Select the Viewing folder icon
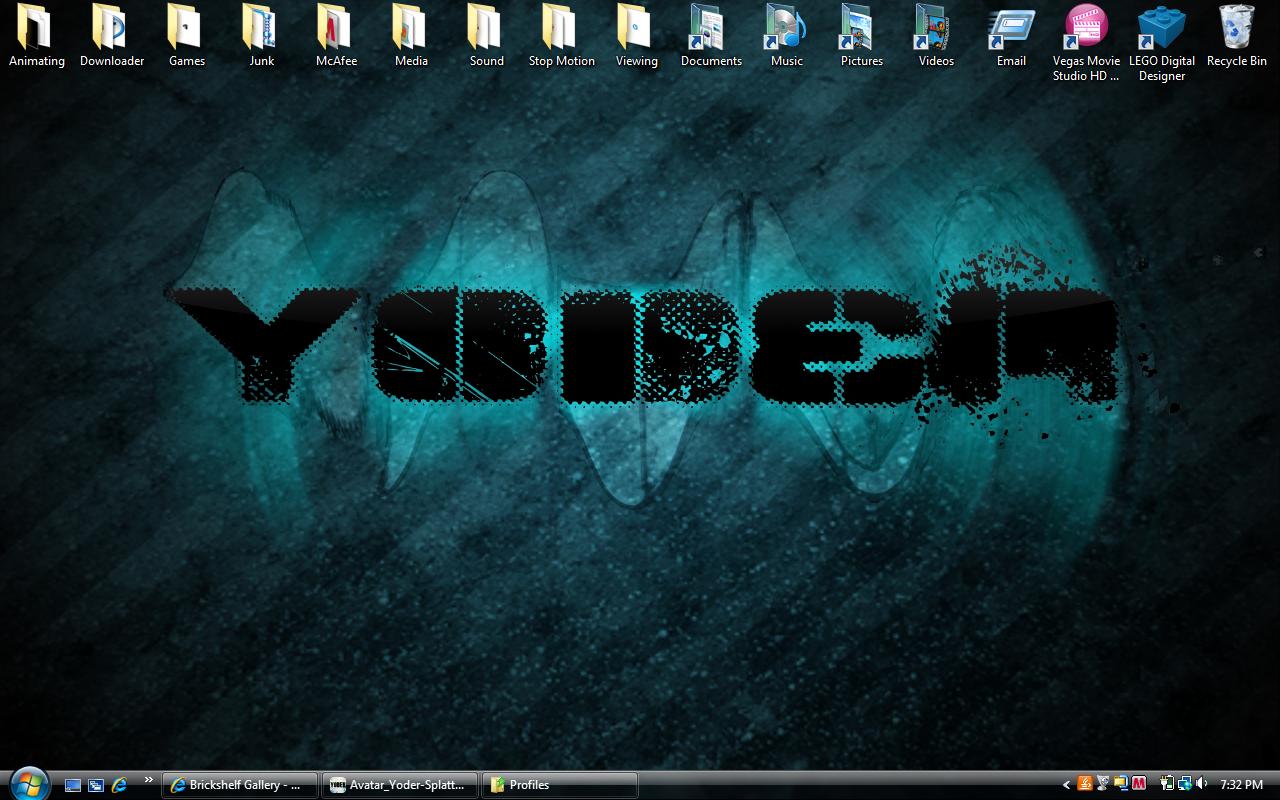 point(637,37)
